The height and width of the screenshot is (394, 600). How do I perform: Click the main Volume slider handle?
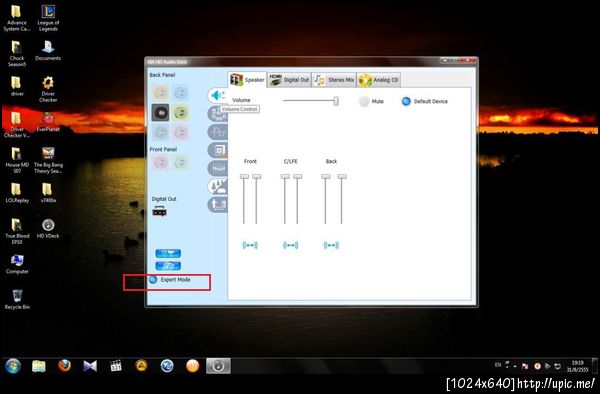(x=336, y=101)
